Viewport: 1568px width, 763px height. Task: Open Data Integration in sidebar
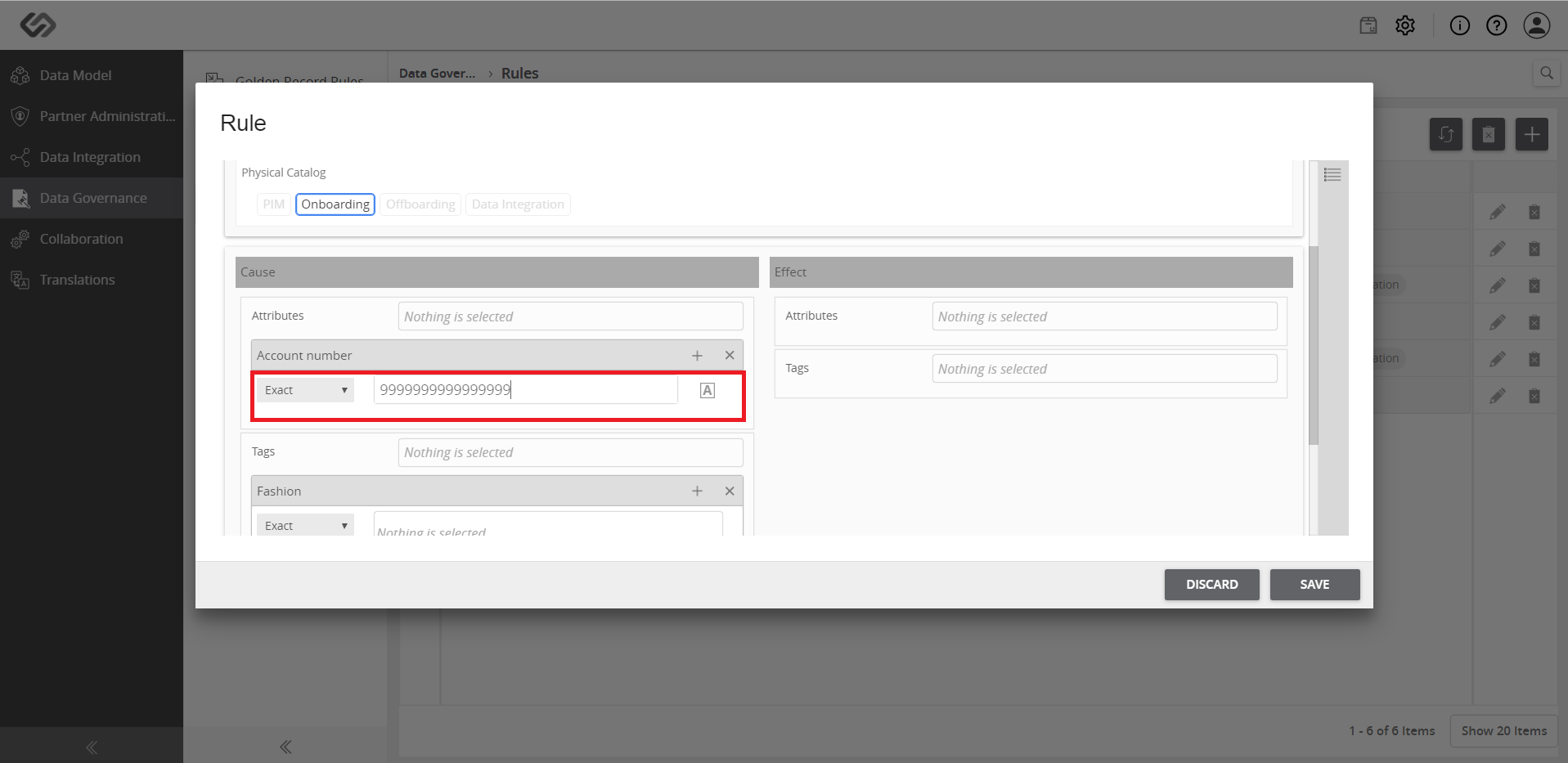(x=92, y=157)
